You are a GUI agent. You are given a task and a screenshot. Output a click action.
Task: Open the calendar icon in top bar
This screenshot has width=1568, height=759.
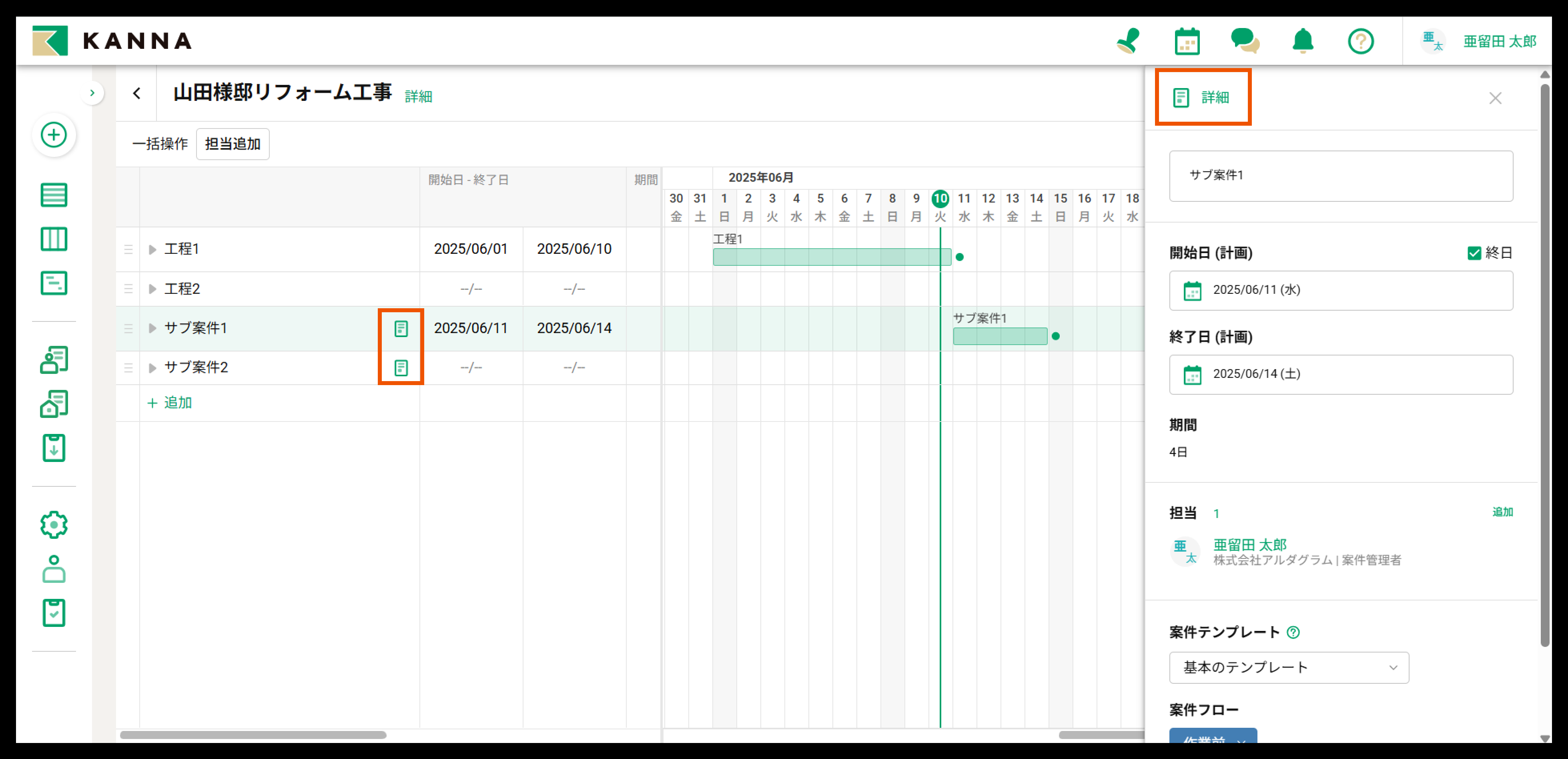point(1186,41)
